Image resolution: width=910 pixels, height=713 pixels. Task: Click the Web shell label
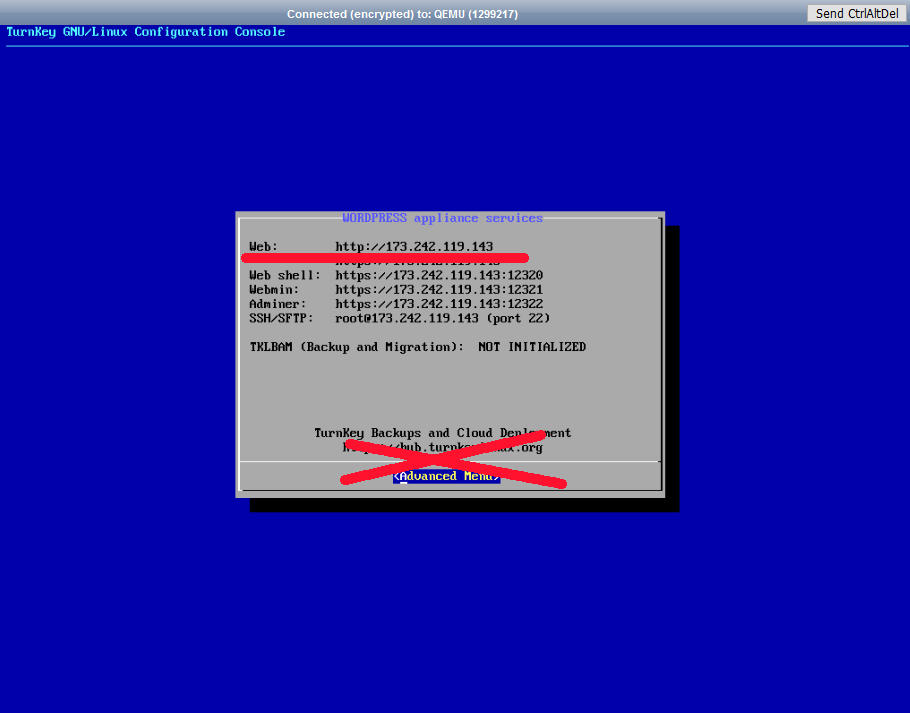(285, 275)
